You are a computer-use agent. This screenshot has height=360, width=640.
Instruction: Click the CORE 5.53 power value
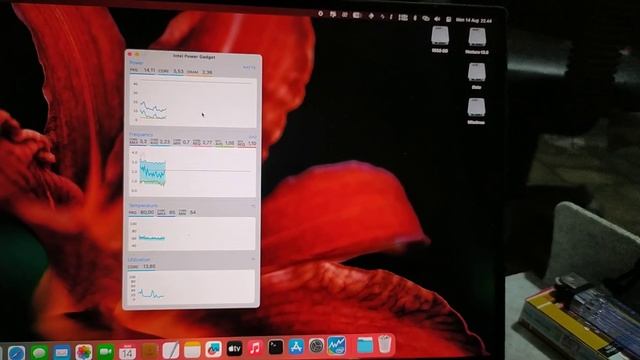pyautogui.click(x=171, y=71)
